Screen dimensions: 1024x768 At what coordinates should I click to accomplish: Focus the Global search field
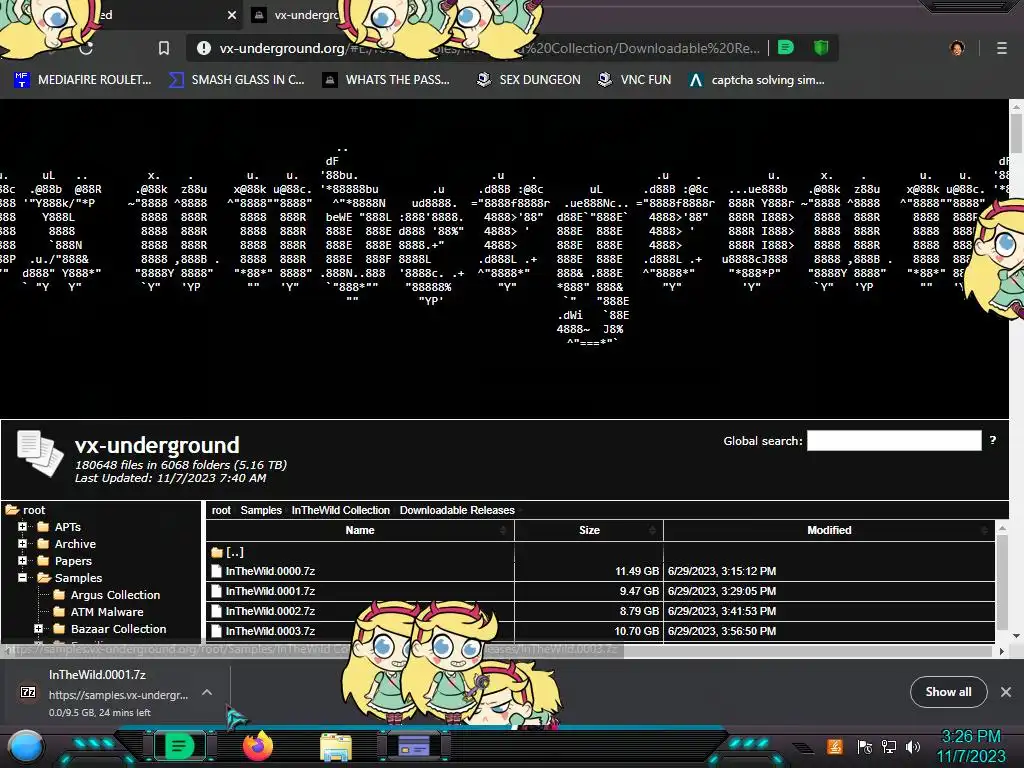coord(894,441)
